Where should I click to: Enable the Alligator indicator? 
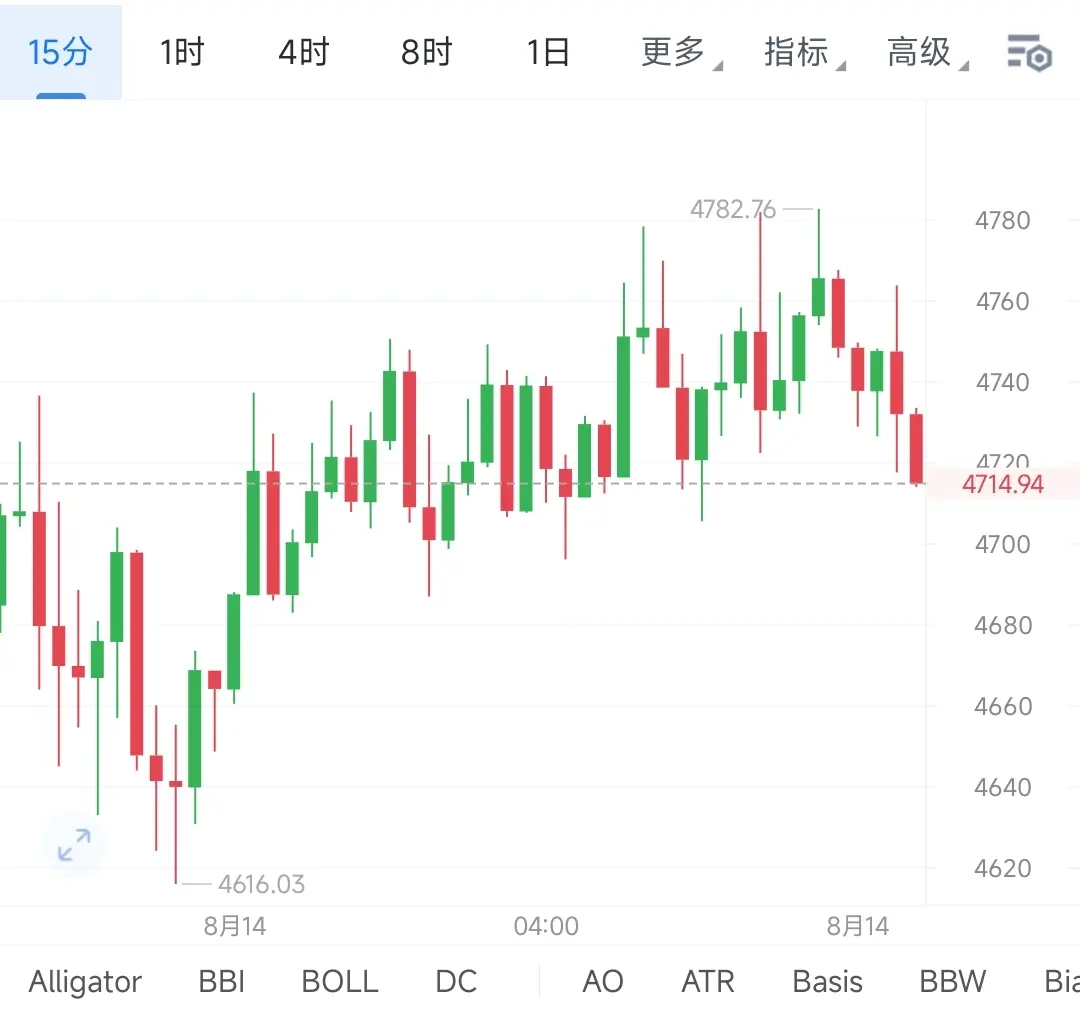point(85,981)
